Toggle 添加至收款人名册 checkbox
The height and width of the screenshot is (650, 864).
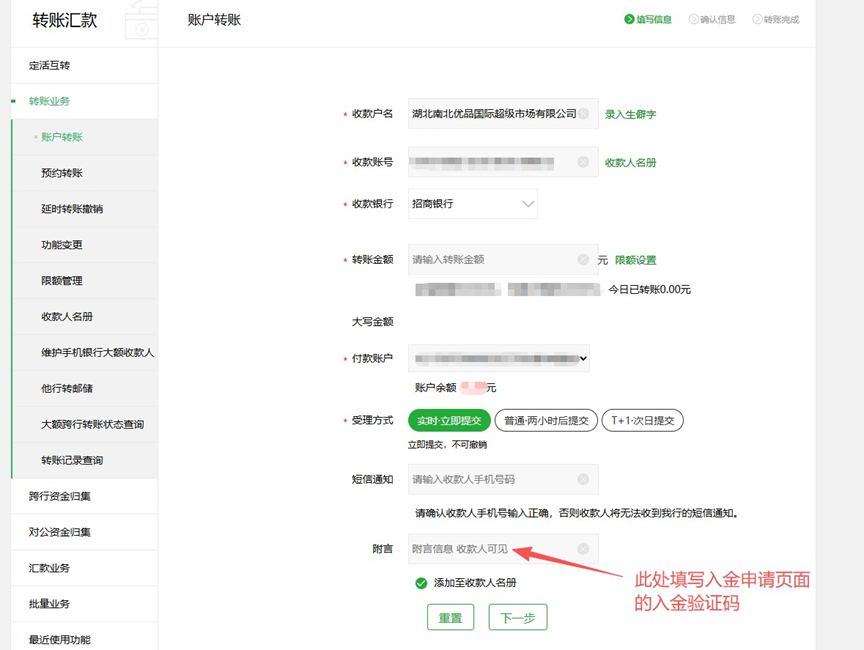point(421,583)
